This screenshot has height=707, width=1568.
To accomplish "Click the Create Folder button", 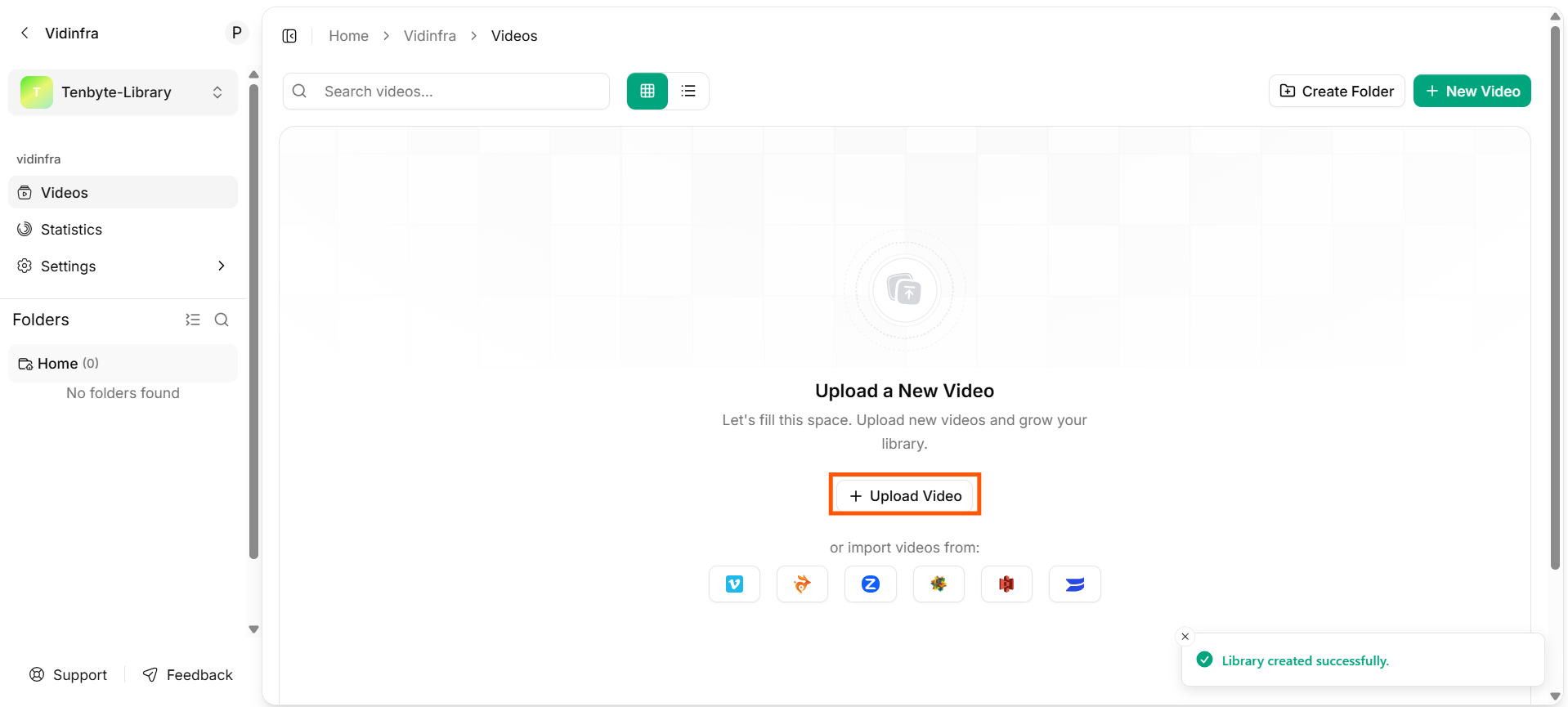I will click(x=1337, y=91).
